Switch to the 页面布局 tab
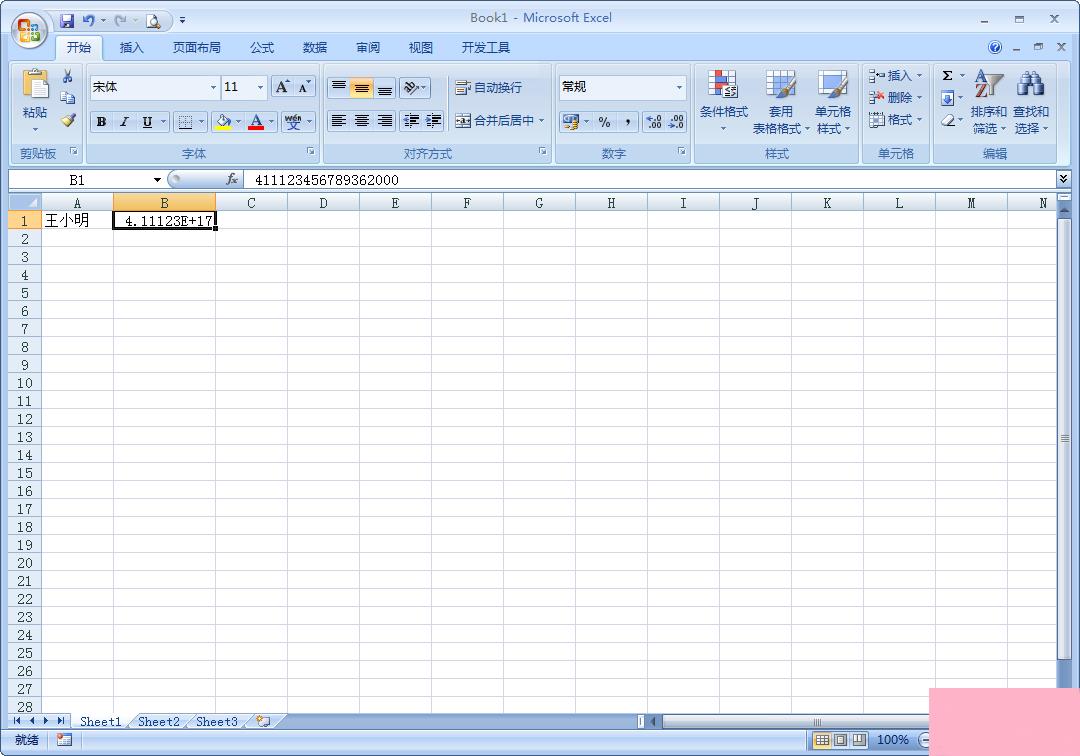1080x756 pixels. pos(196,48)
